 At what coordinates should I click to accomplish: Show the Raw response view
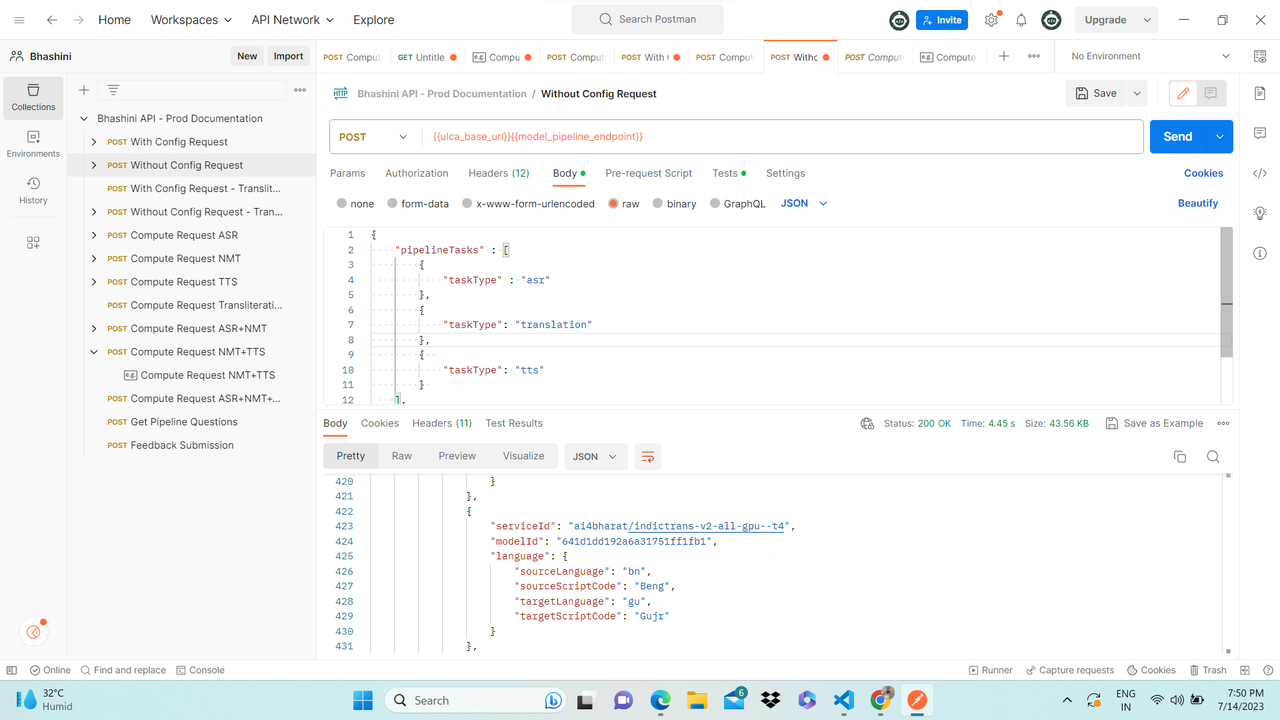pyautogui.click(x=402, y=456)
